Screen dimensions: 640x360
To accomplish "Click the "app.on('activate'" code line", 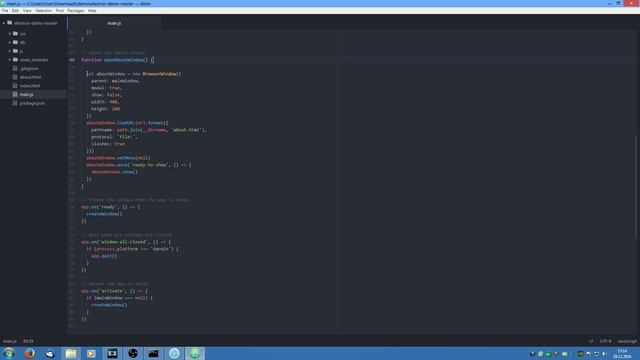I will click(x=115, y=291).
